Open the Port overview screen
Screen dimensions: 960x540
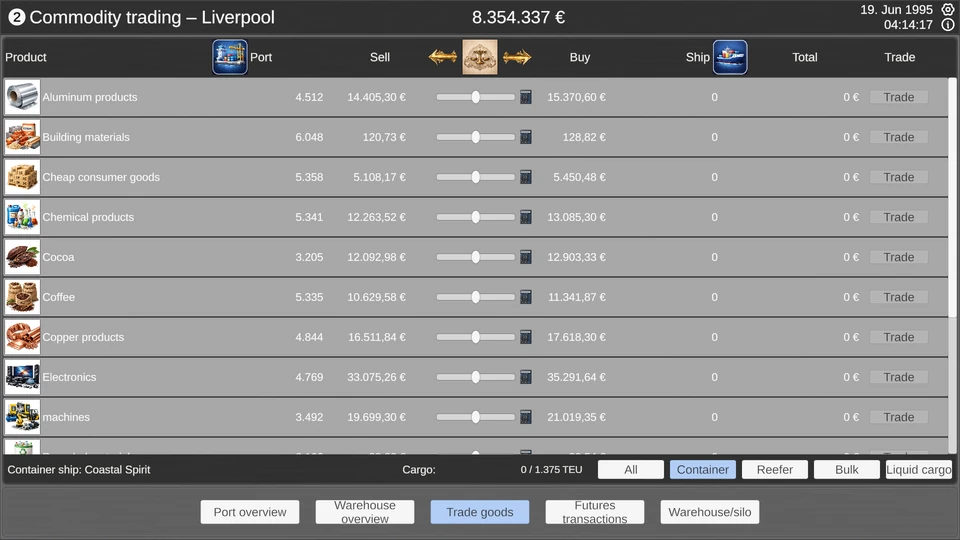250,512
